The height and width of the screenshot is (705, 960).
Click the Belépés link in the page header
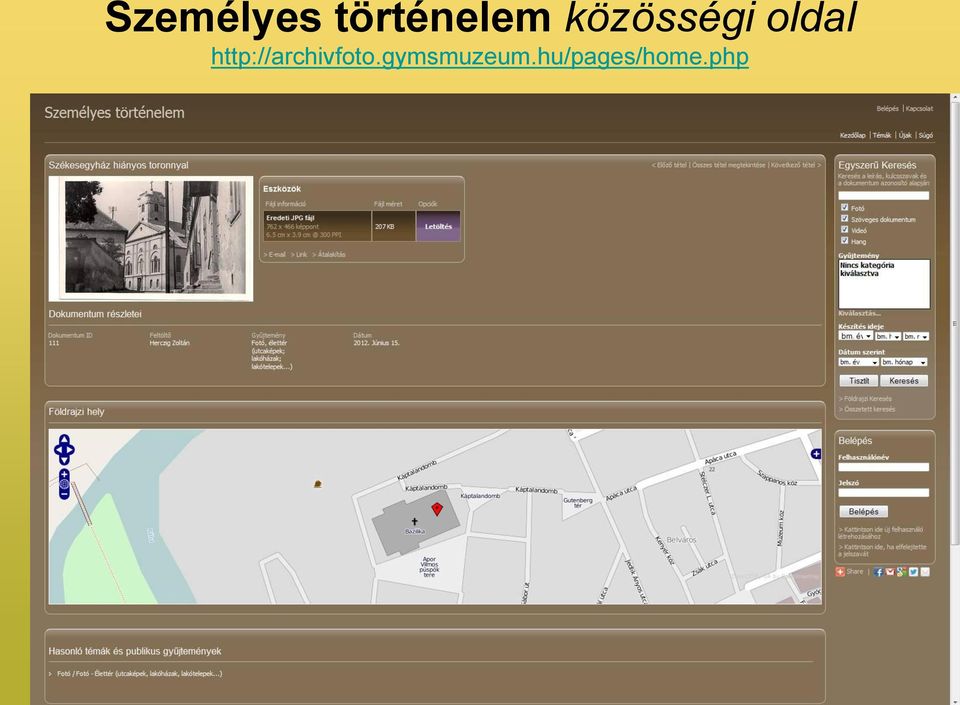pos(887,108)
